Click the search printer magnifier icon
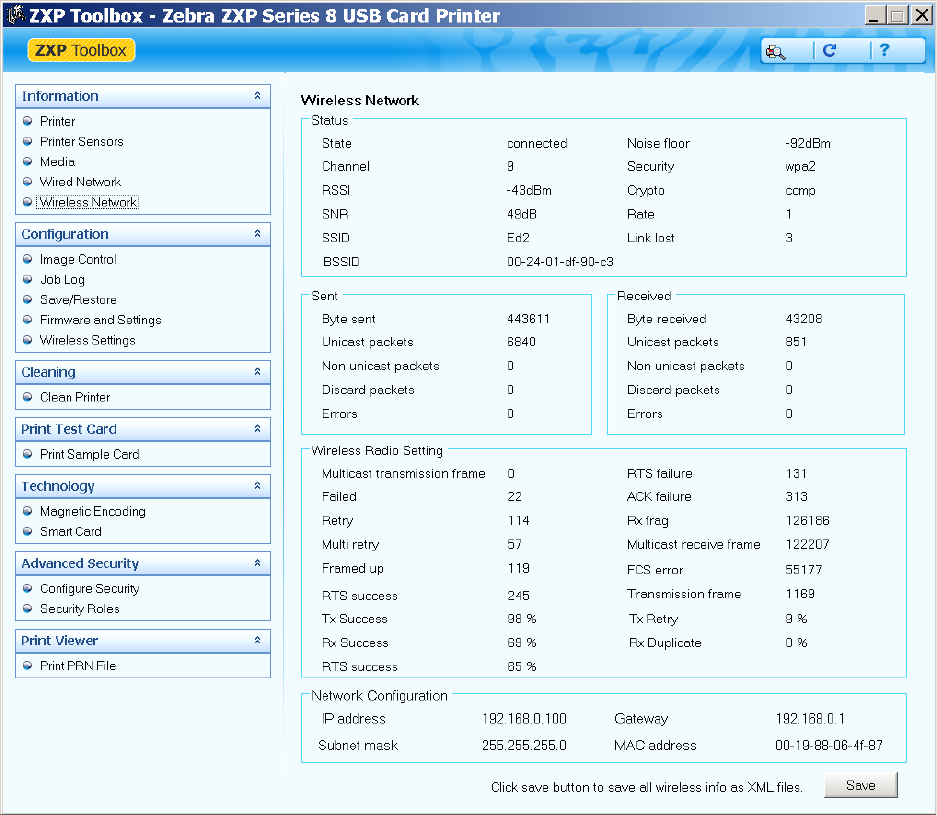Viewport: 937px width, 815px height. tap(776, 51)
